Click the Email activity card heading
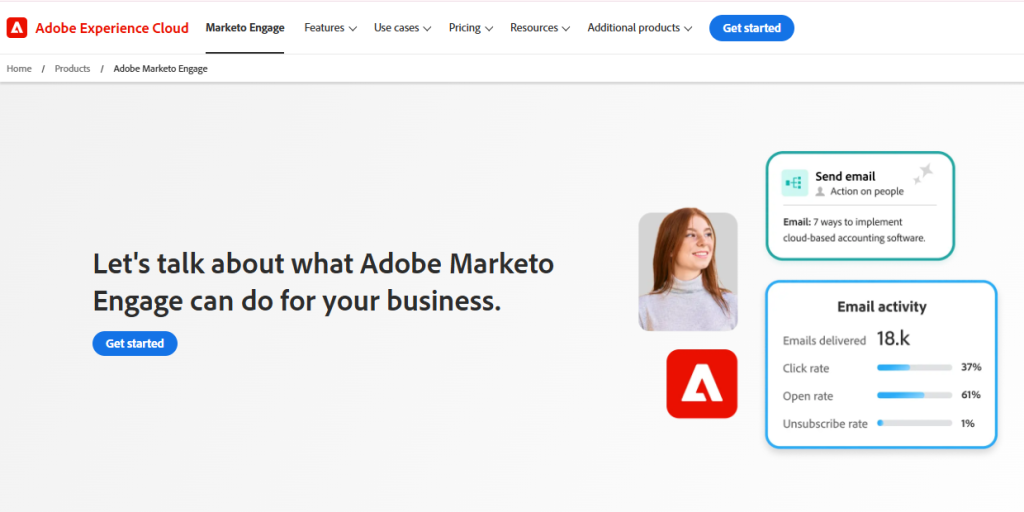The width and height of the screenshot is (1024, 512). pyautogui.click(x=882, y=307)
